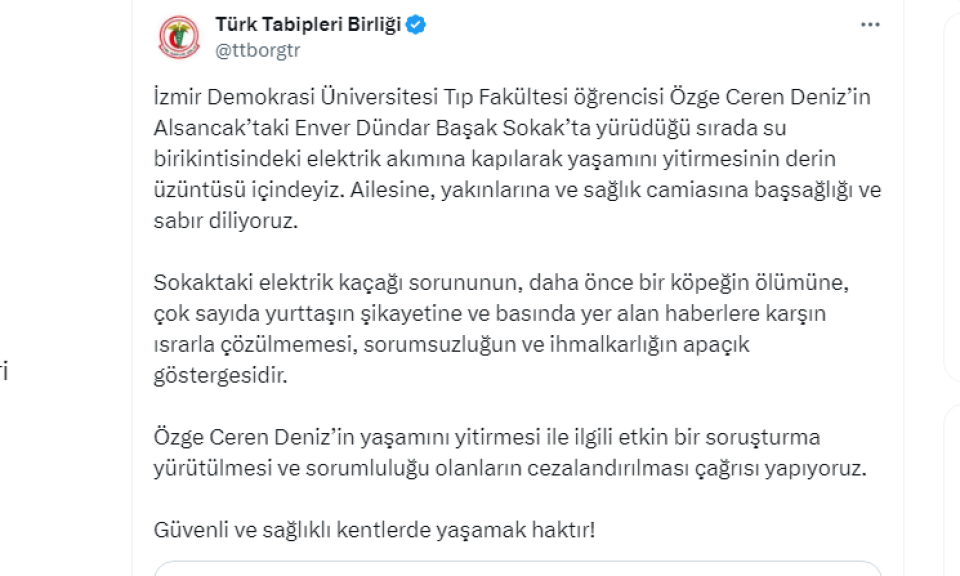Click the phrase 'çok sayıda yurttaşın şikayetine'
Screen dimensions: 960x576
pyautogui.click(x=308, y=313)
